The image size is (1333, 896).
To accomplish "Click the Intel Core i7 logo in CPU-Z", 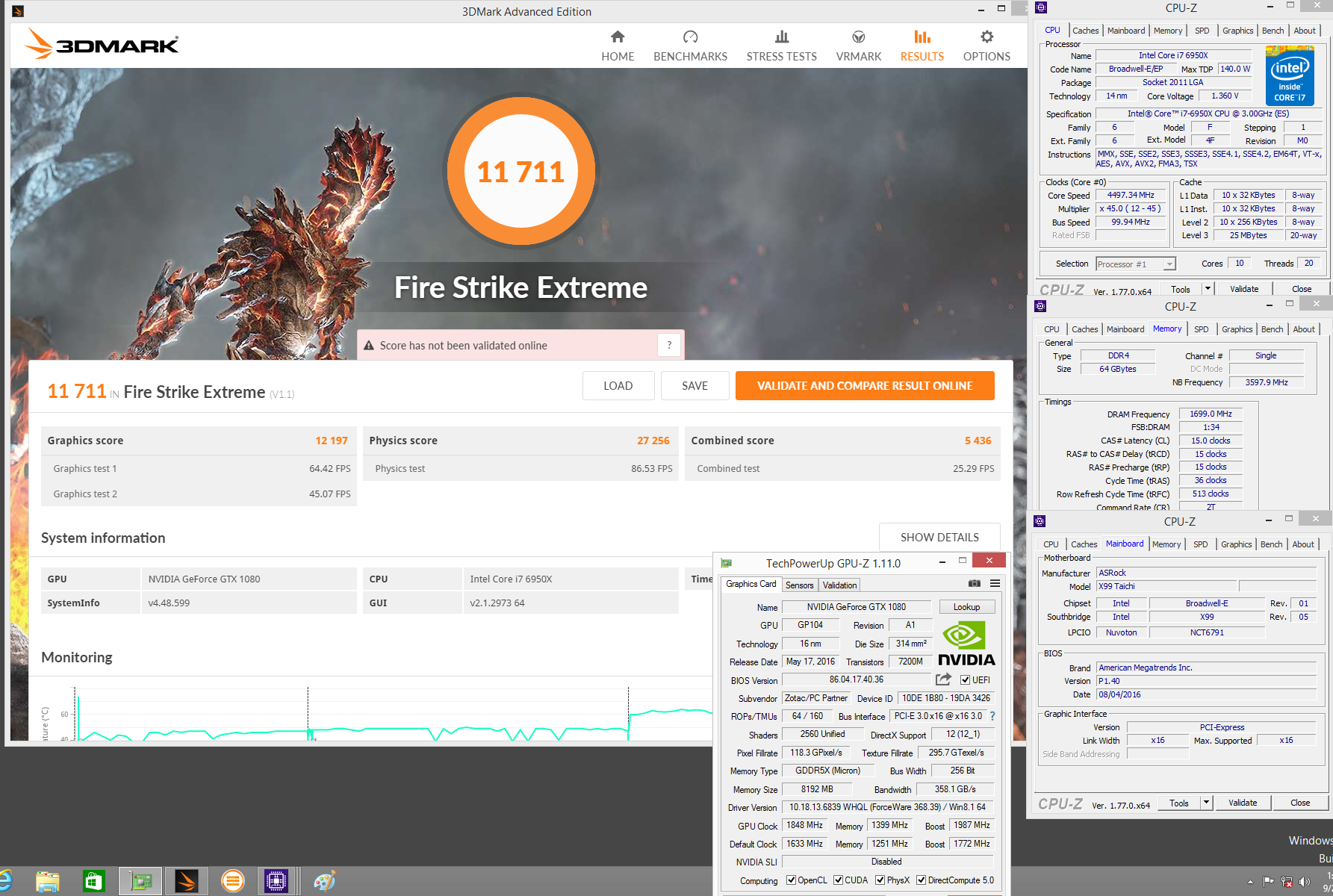I will pos(1290,75).
